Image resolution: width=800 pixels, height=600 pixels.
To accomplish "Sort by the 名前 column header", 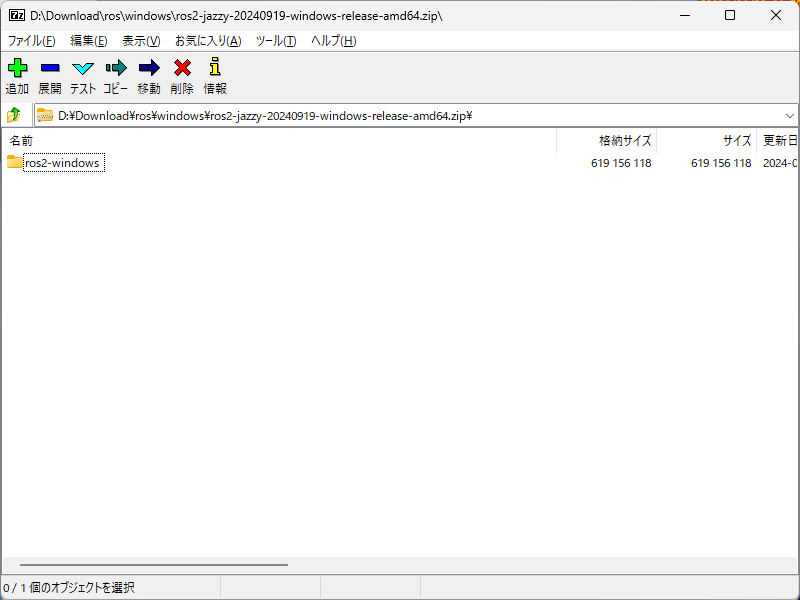I will tap(279, 140).
